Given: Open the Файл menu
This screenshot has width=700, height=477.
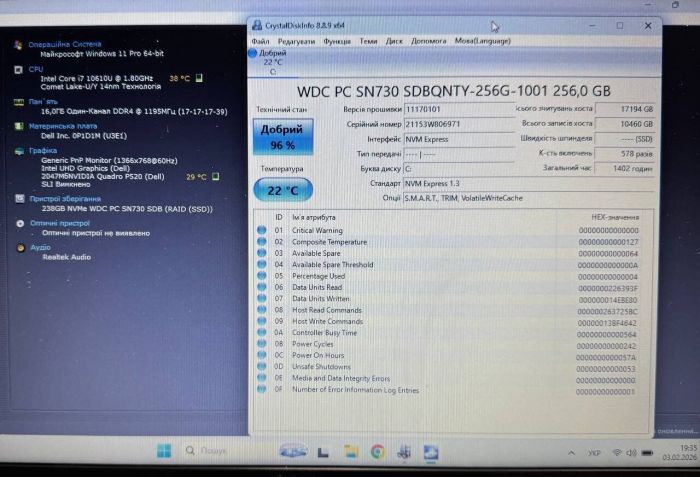Looking at the screenshot, I should pyautogui.click(x=260, y=41).
